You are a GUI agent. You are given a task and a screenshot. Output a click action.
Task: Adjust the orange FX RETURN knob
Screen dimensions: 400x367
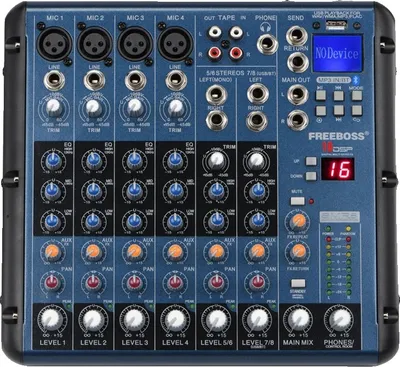[298, 252]
